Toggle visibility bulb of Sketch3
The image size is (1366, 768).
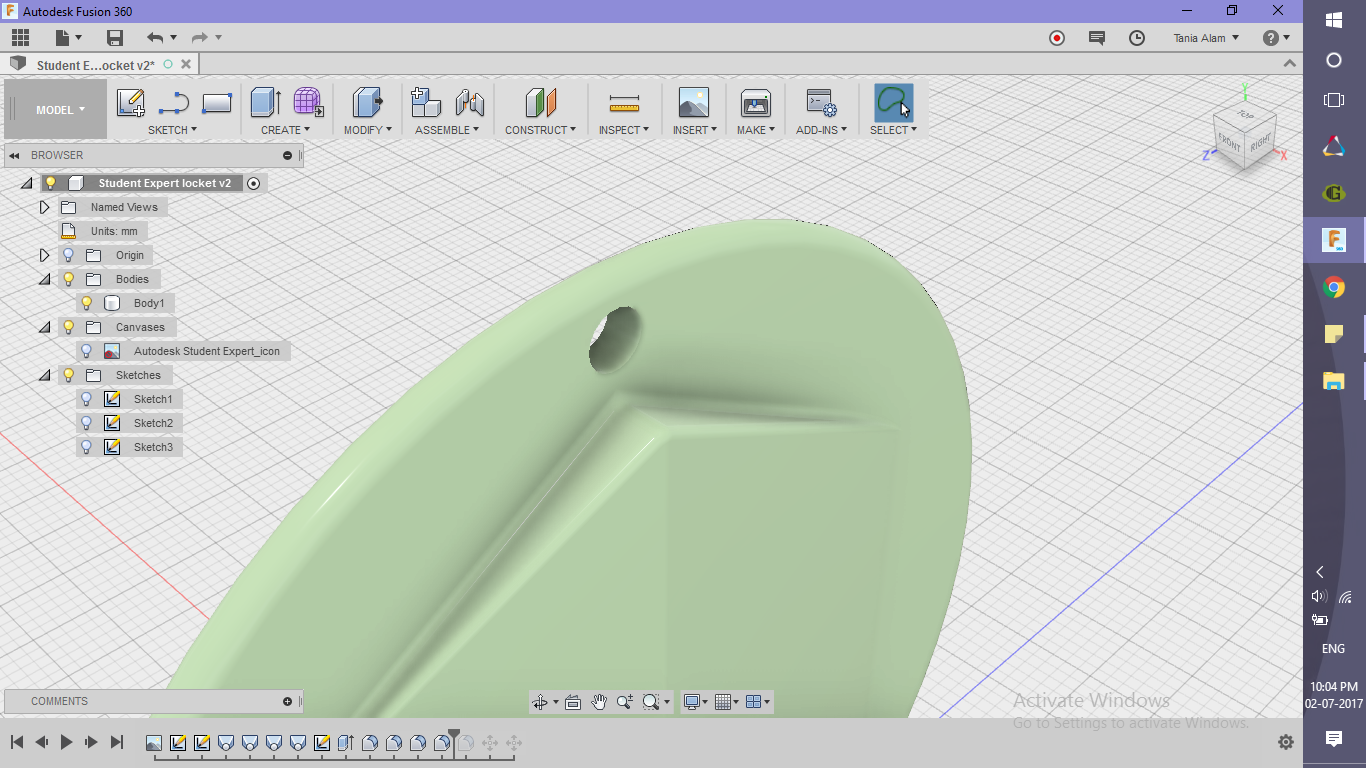point(87,447)
